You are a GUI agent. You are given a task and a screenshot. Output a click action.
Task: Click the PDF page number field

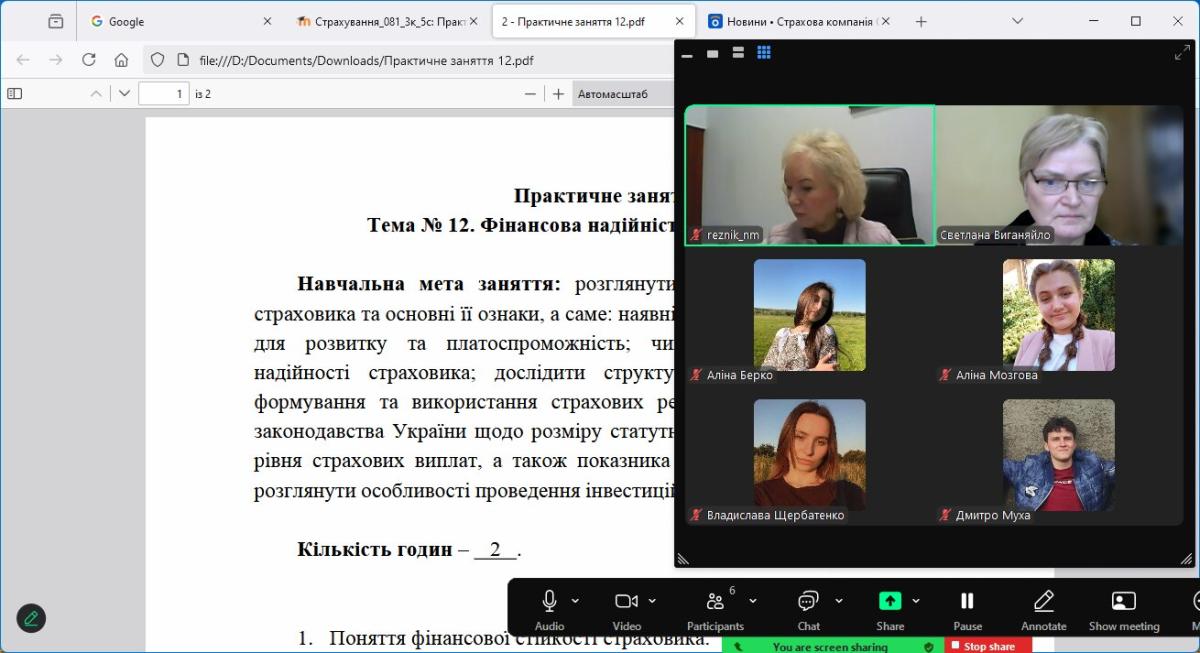[x=164, y=94]
